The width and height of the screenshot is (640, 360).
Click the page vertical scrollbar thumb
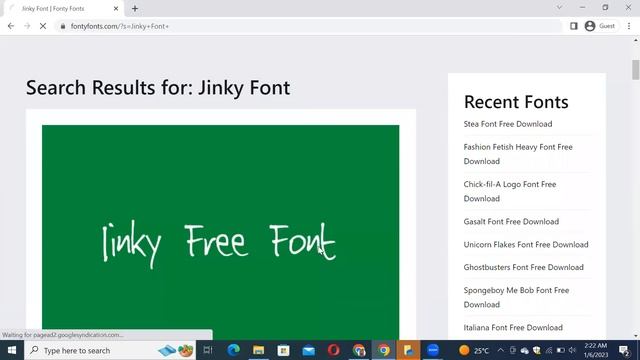636,70
